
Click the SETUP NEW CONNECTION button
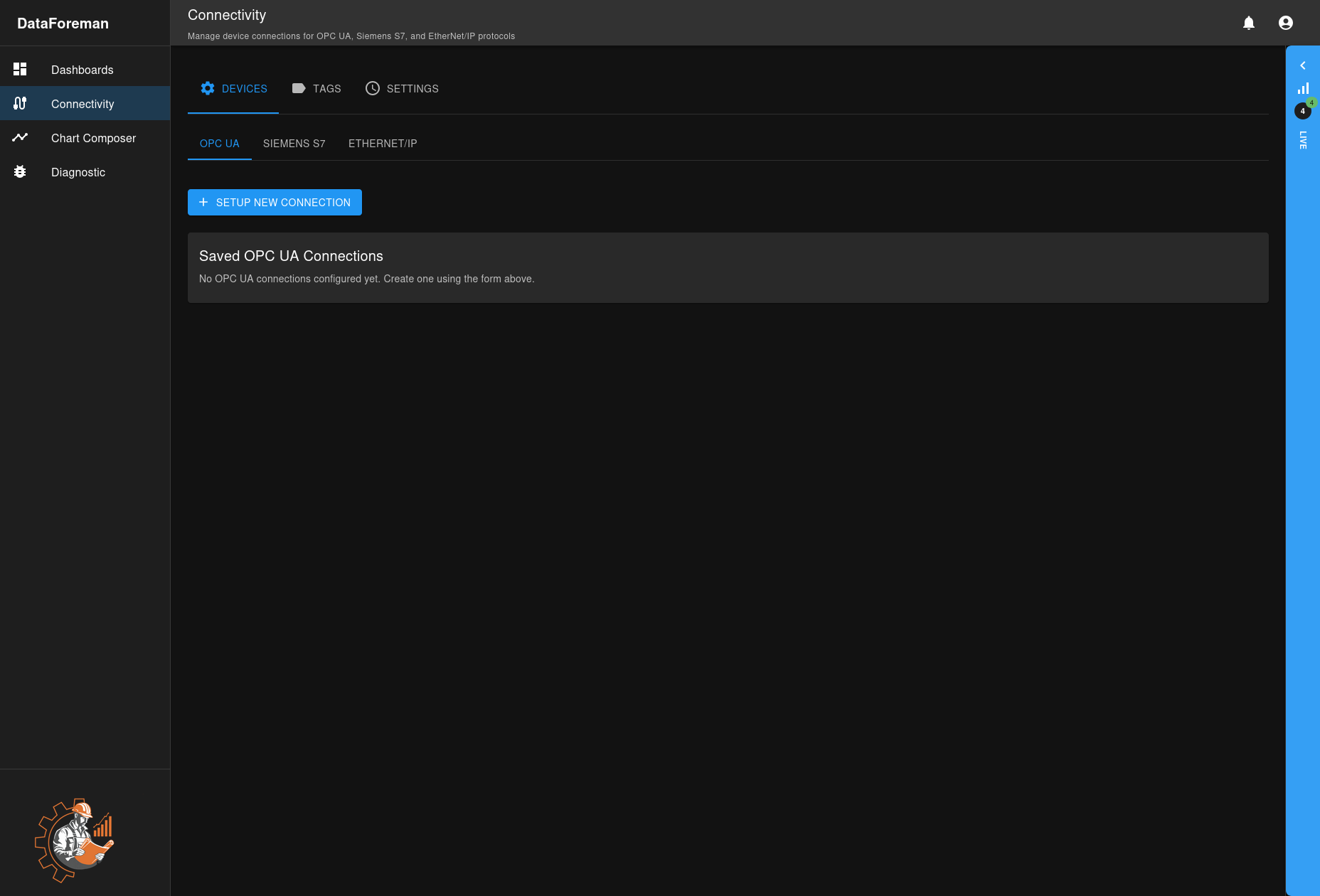(x=275, y=202)
